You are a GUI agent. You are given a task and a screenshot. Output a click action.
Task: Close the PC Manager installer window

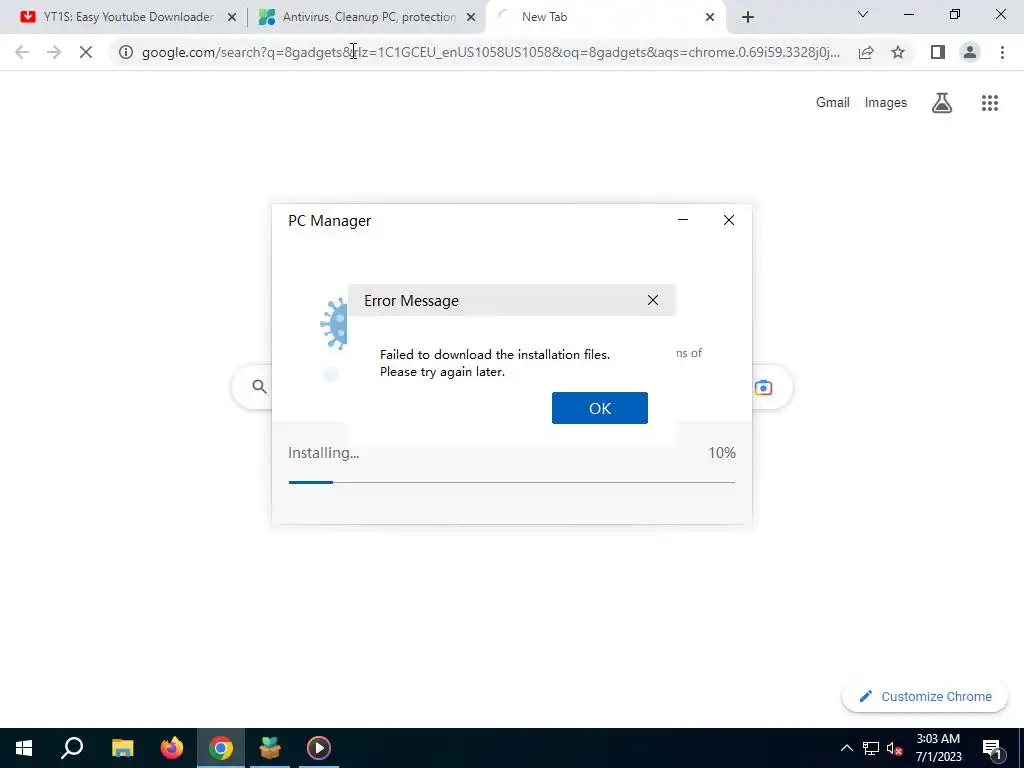coord(729,220)
